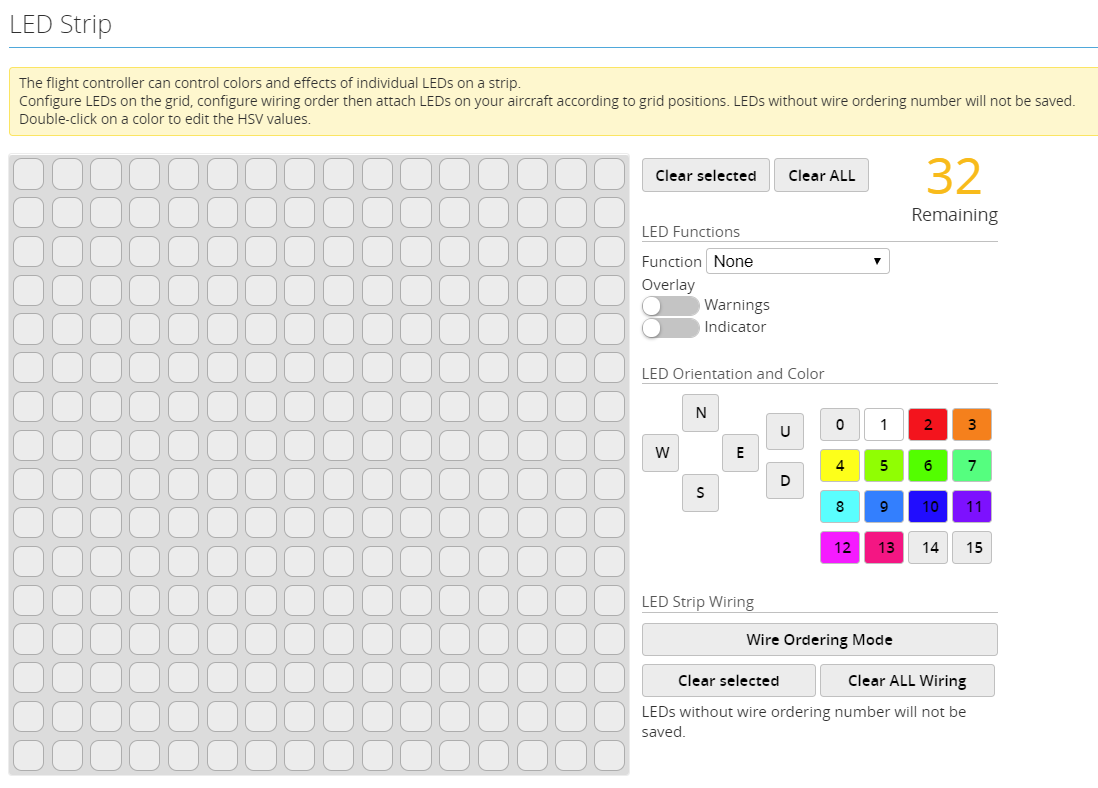Choose yellow color swatch 4
This screenshot has width=1098, height=788.
pos(839,466)
